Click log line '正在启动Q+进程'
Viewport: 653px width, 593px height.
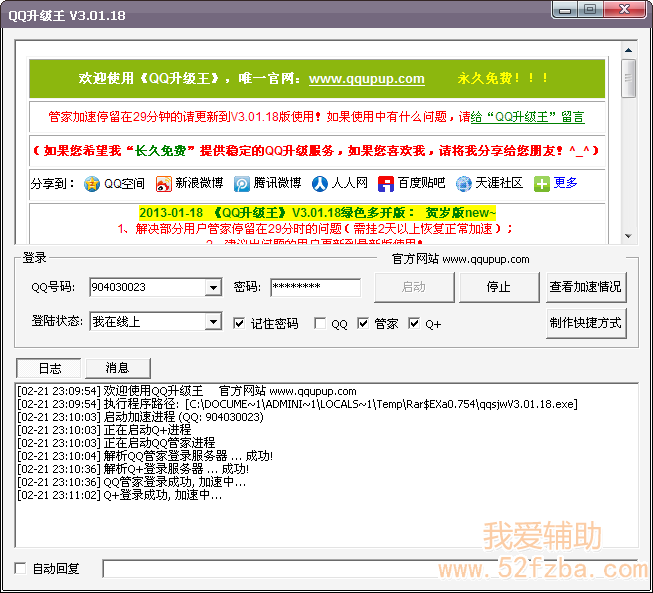(x=104, y=430)
